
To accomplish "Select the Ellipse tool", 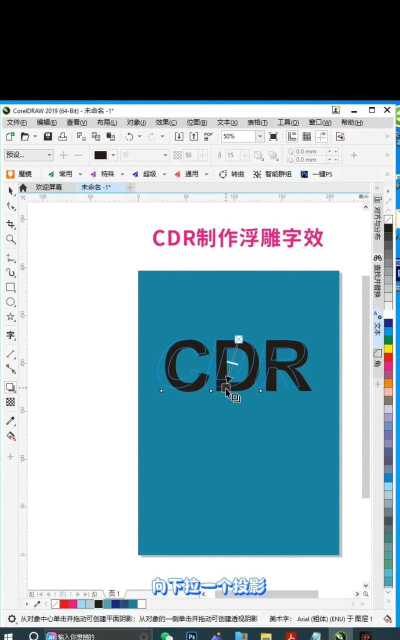I will tap(11, 302).
